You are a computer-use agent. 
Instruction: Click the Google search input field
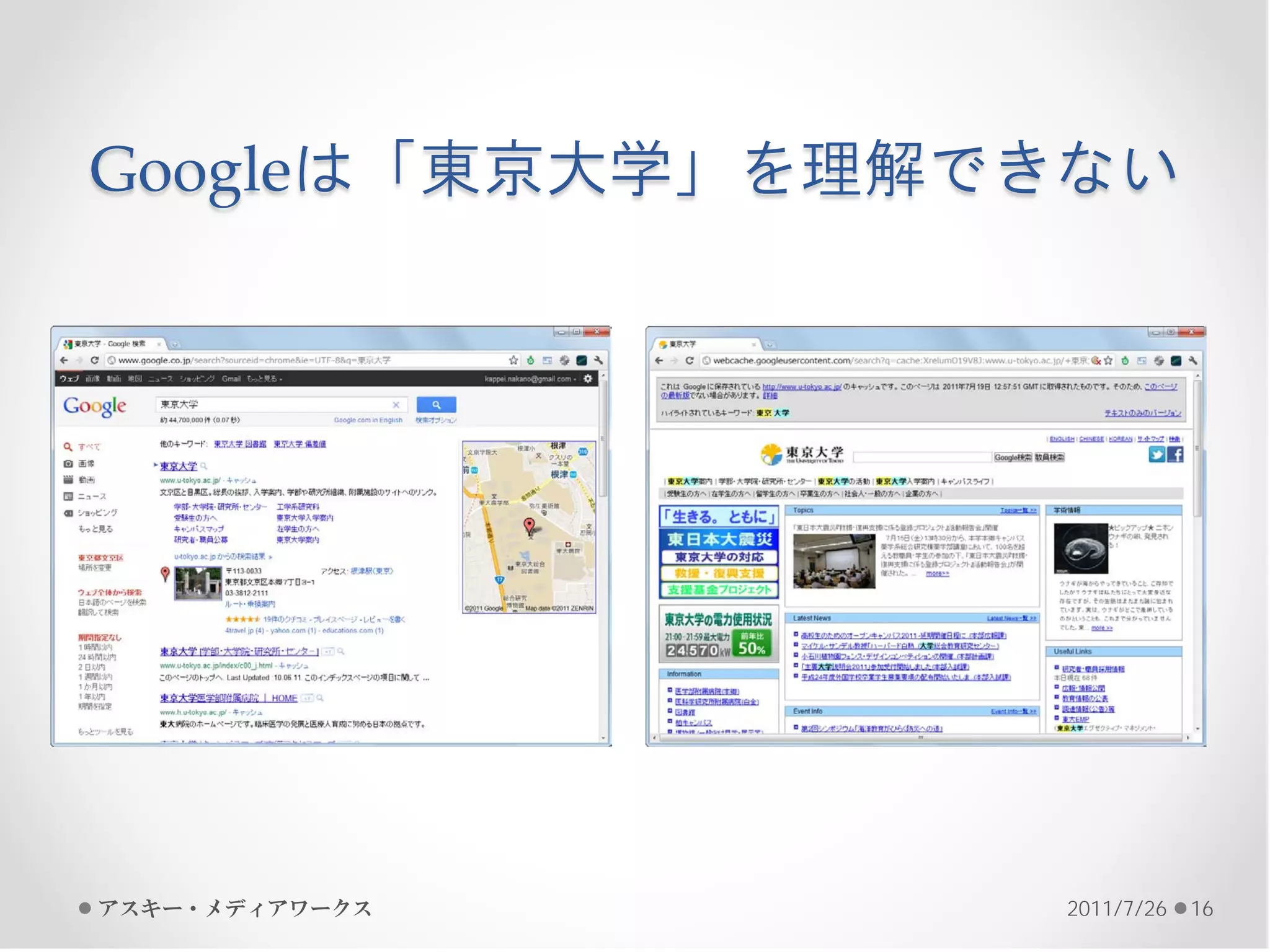click(x=281, y=405)
